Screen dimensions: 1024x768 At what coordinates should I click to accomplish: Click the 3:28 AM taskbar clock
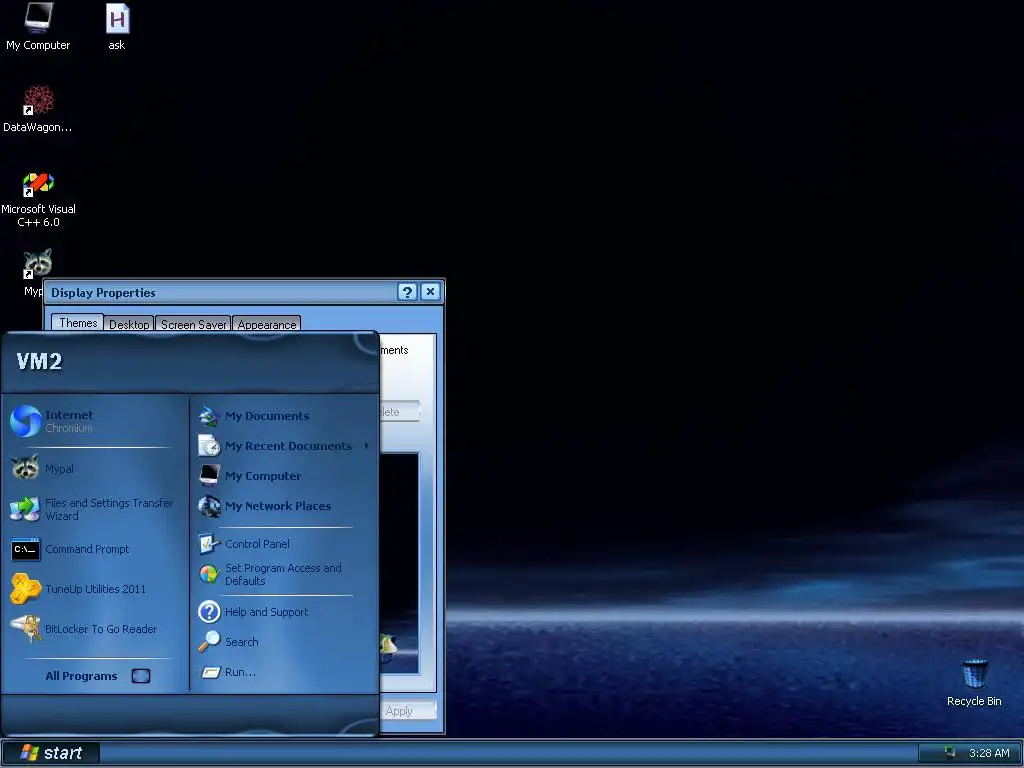pos(989,753)
